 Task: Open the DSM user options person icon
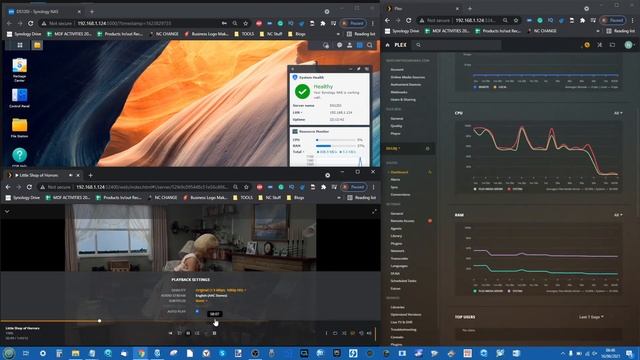click(349, 45)
